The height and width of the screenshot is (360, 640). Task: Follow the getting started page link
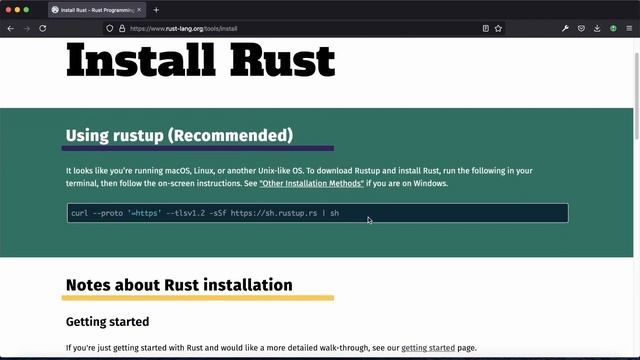pos(428,348)
